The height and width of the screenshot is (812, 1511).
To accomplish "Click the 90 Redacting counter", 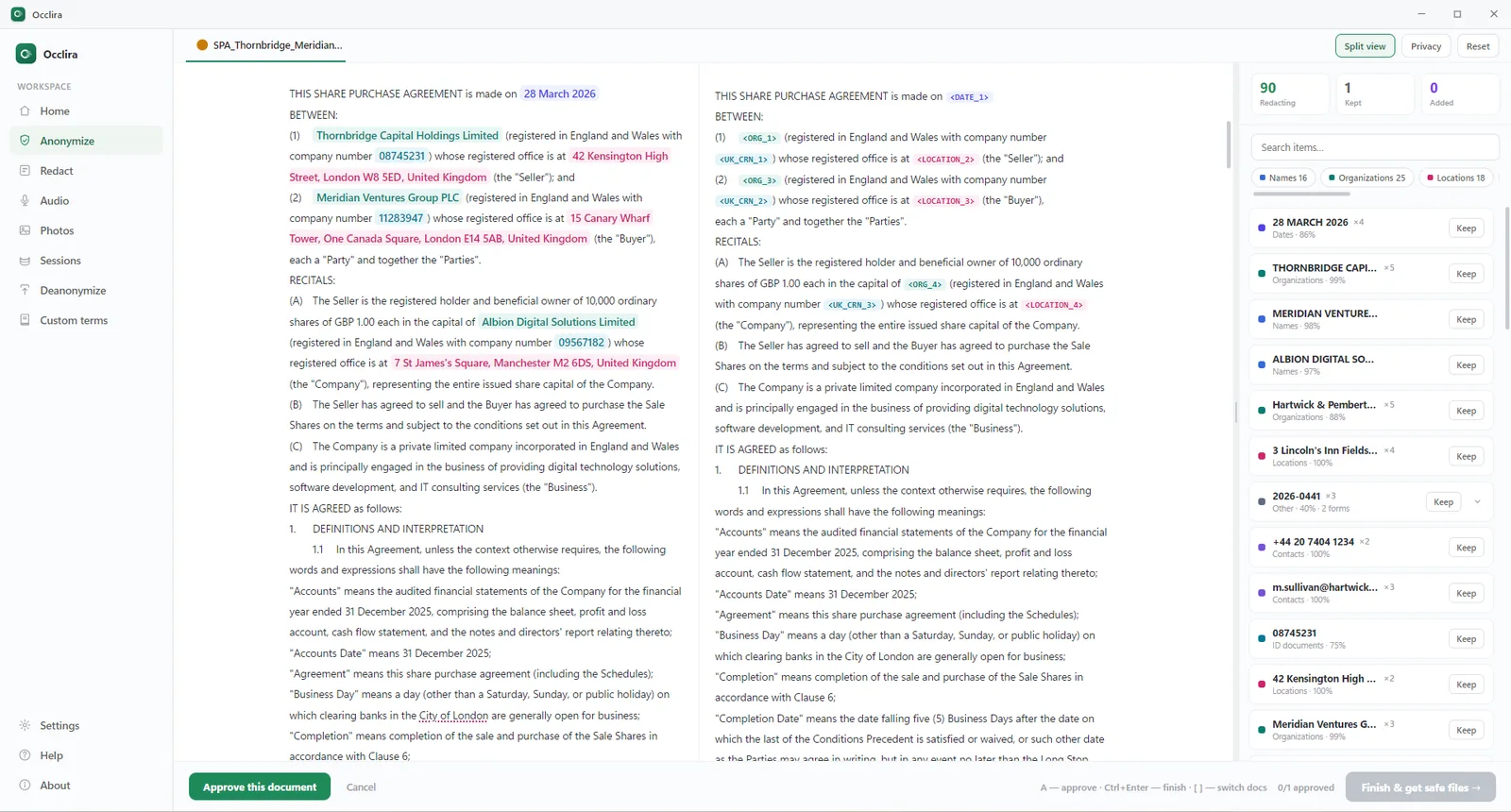I will tap(1290, 93).
